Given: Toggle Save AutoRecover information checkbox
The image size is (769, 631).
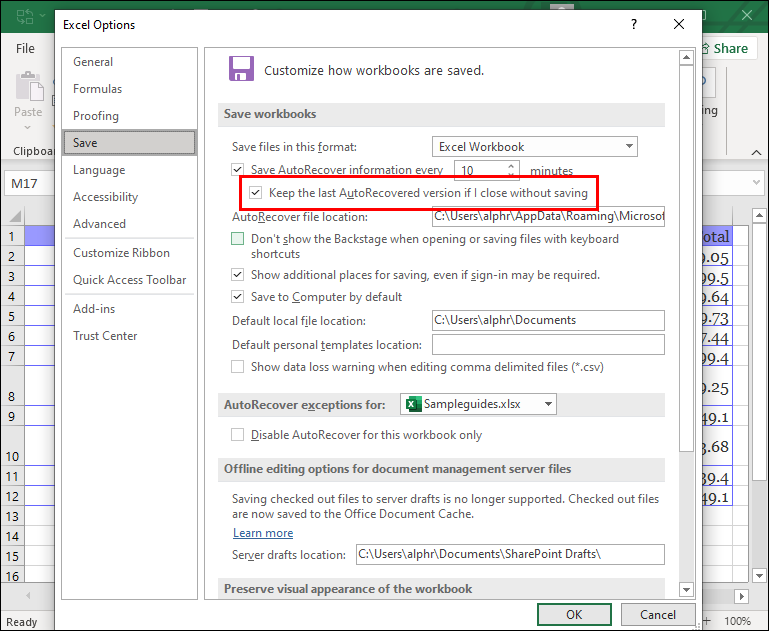Looking at the screenshot, I should click(237, 170).
